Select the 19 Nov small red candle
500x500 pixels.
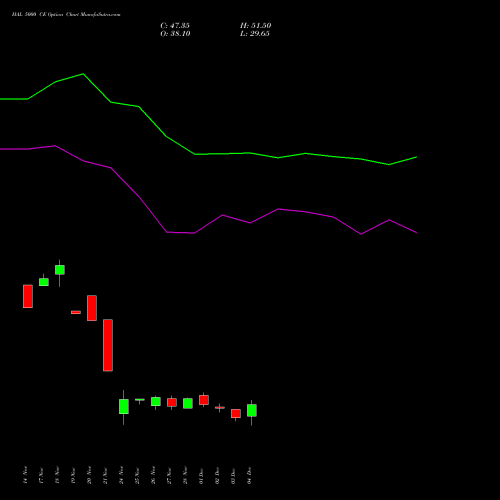[x=76, y=312]
